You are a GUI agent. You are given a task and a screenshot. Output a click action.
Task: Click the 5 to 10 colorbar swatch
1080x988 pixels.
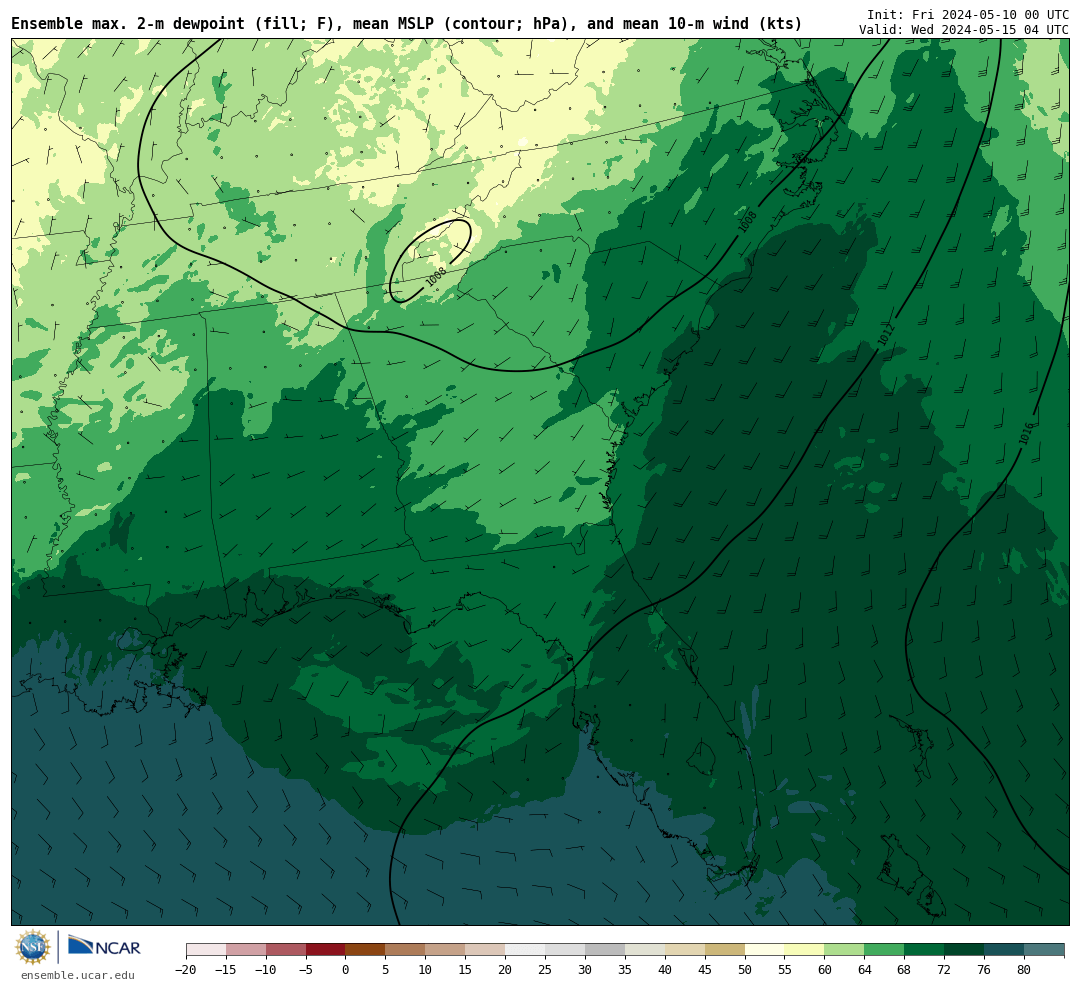[x=406, y=950]
